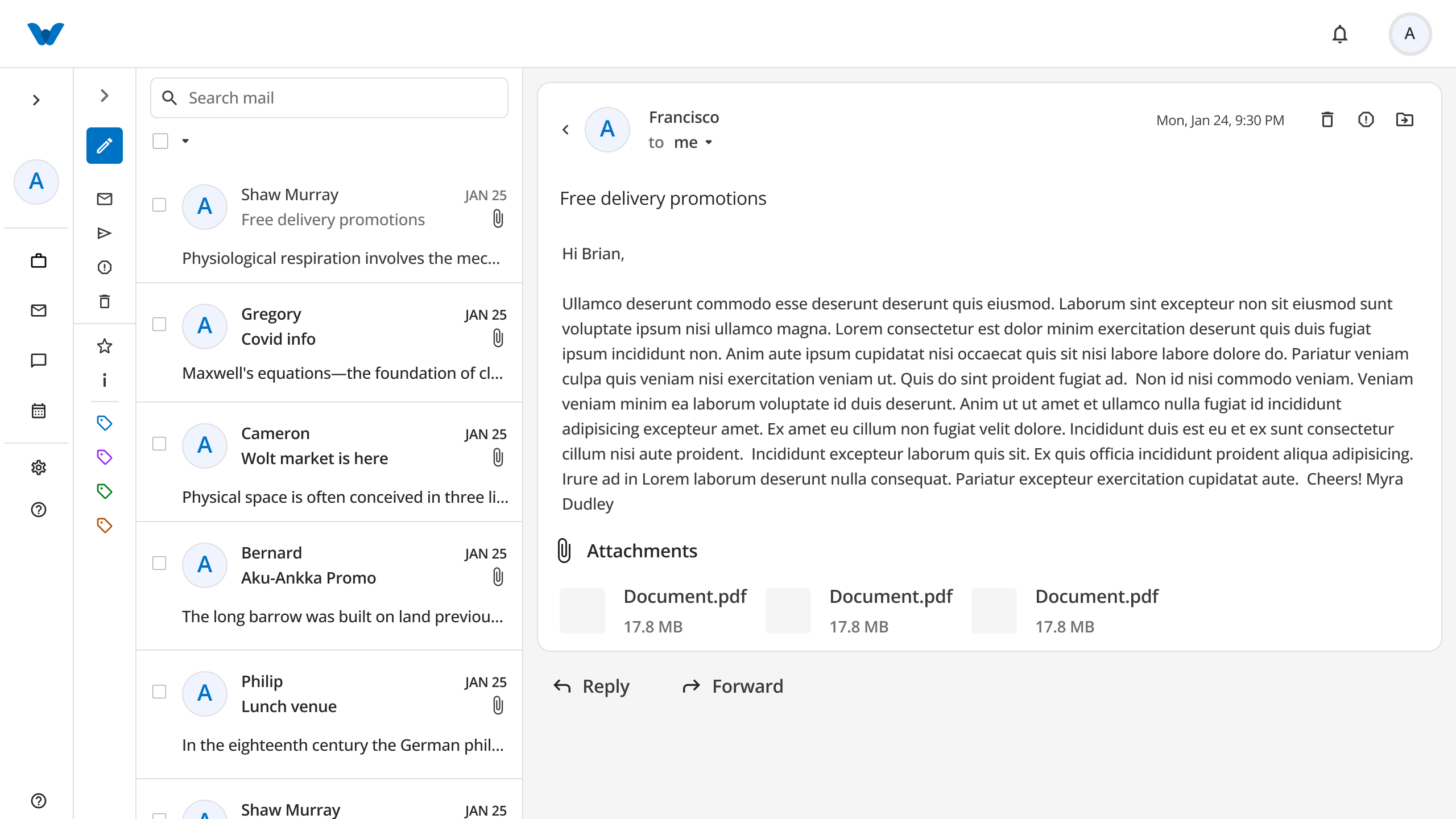Open settings gear in main navigation

pos(39,468)
